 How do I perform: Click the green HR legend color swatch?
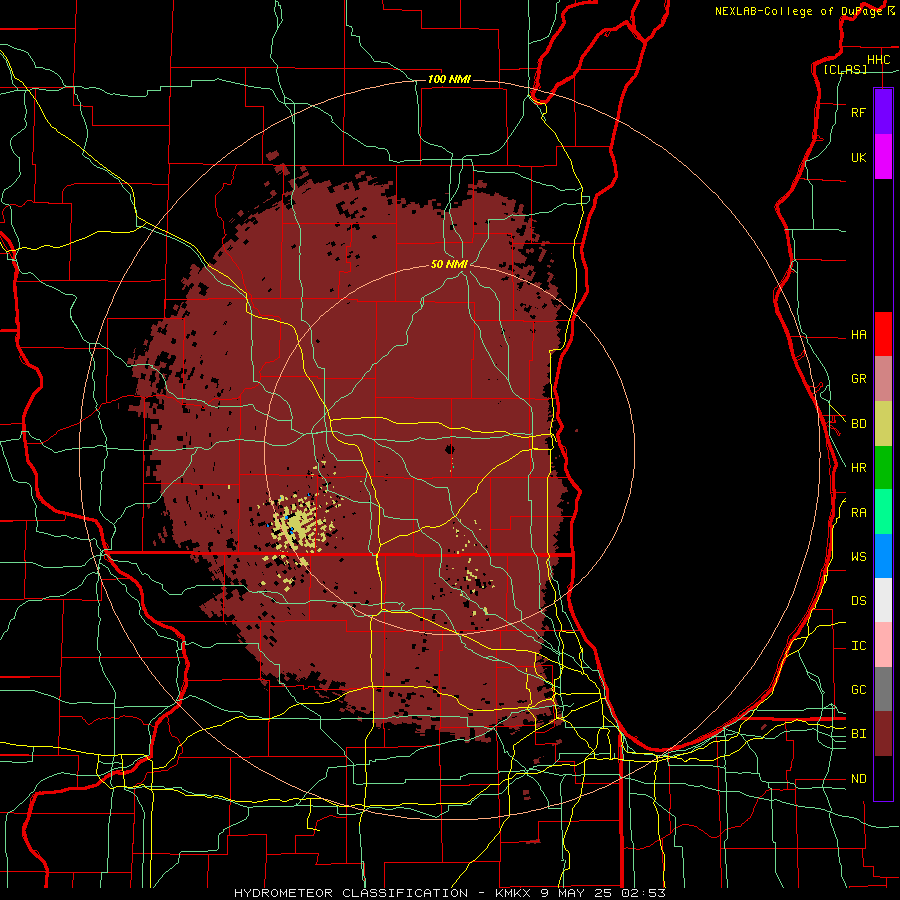point(883,468)
